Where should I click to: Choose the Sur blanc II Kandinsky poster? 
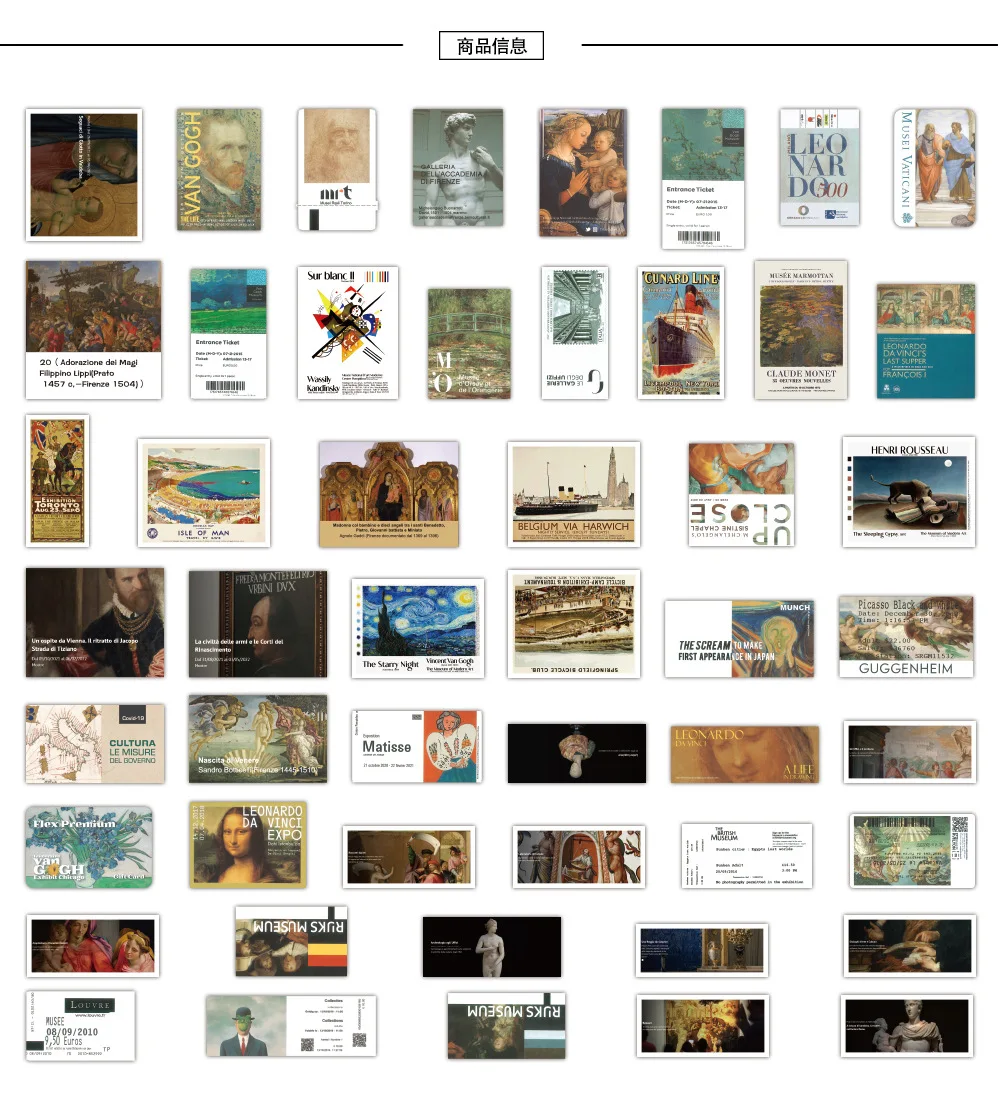pos(348,333)
